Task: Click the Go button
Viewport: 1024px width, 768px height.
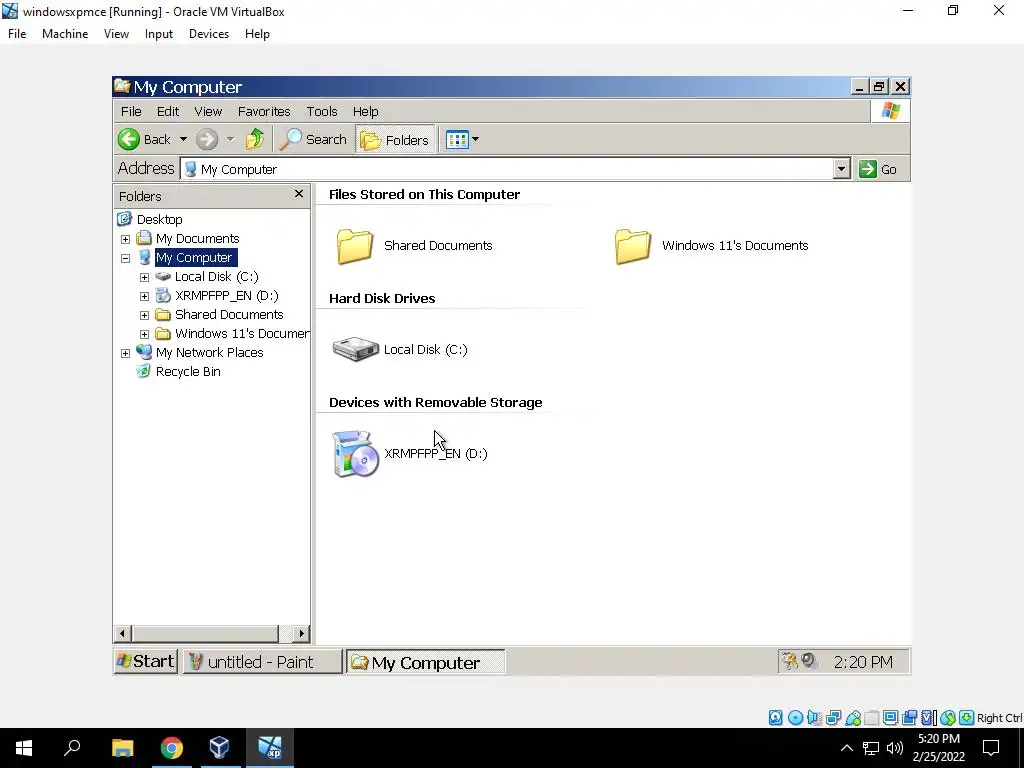Action: tap(878, 169)
